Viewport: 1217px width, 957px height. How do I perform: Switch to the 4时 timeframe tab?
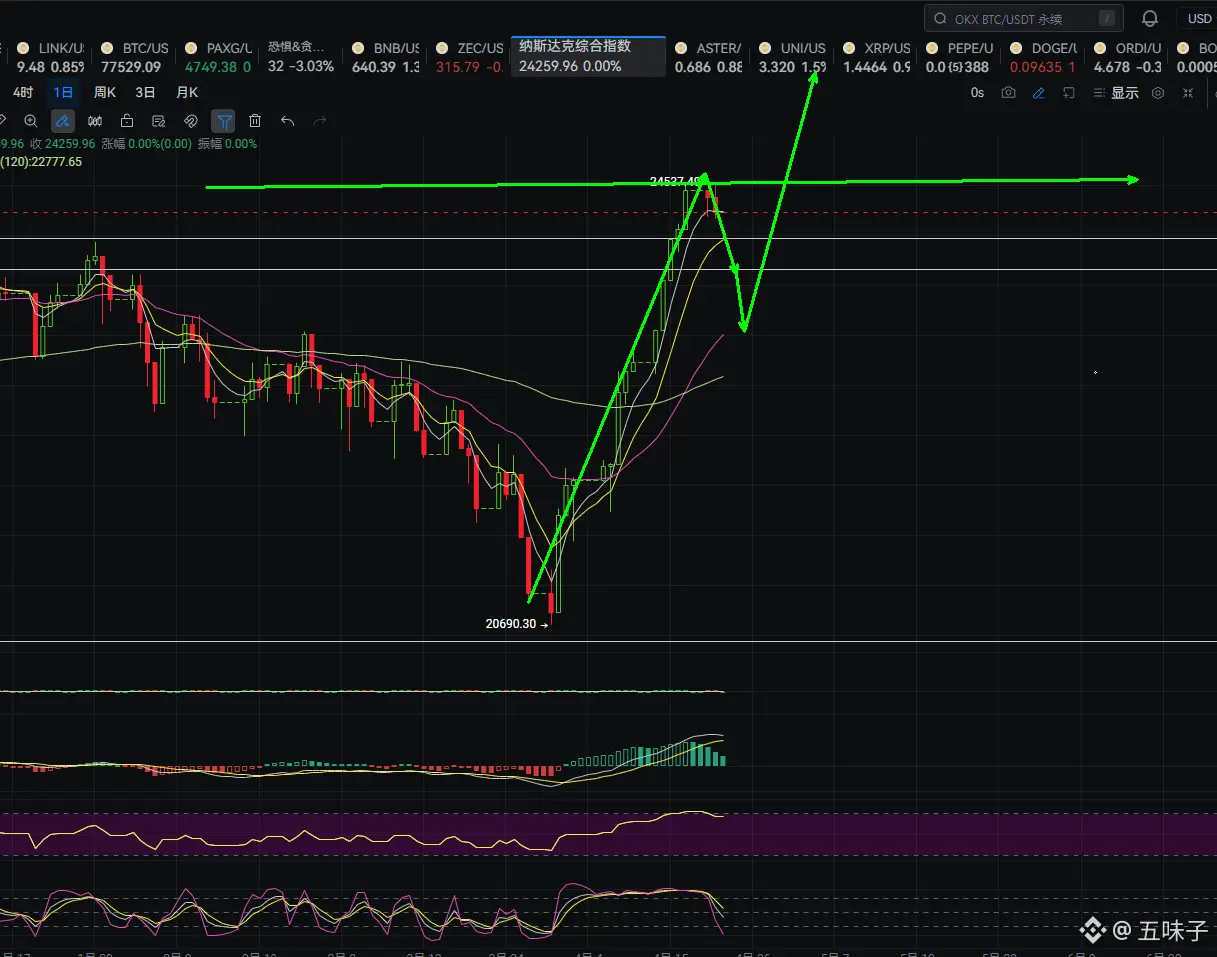click(x=23, y=92)
